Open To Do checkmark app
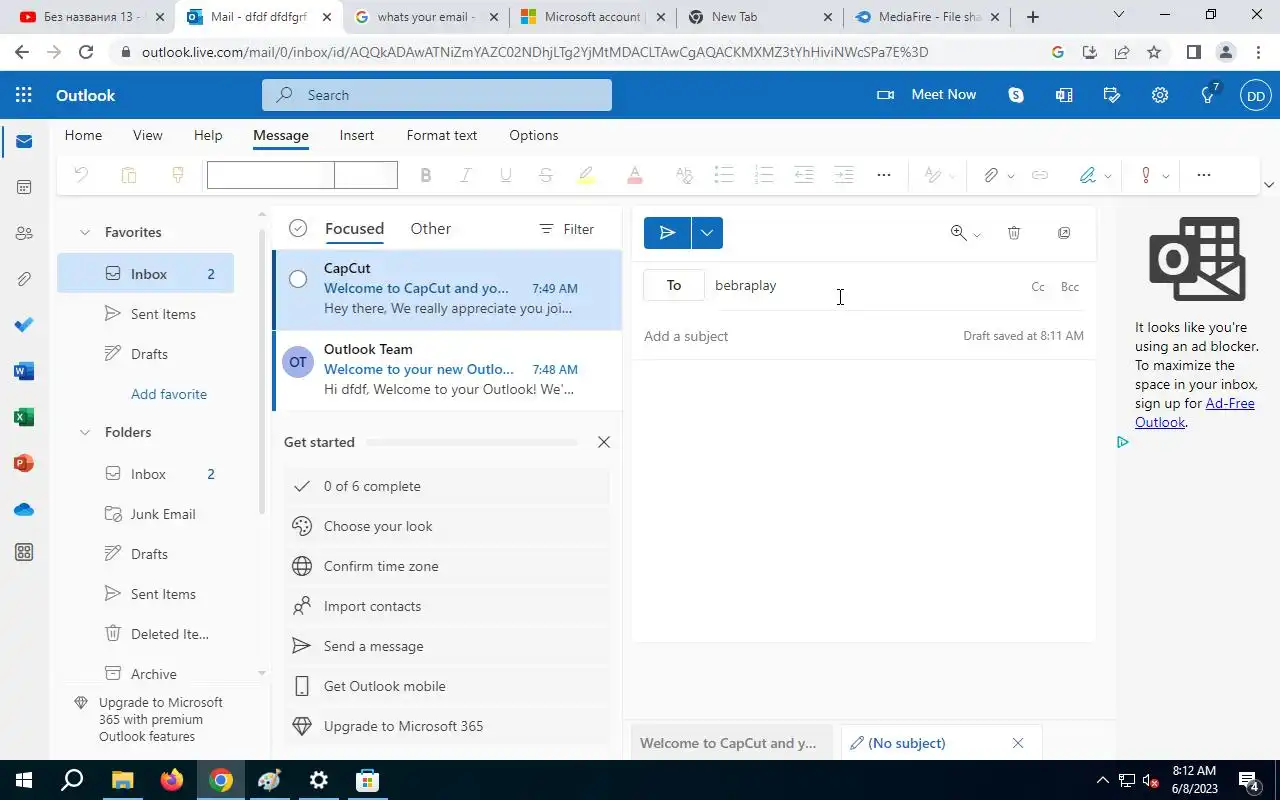The height and width of the screenshot is (800, 1280). point(24,325)
